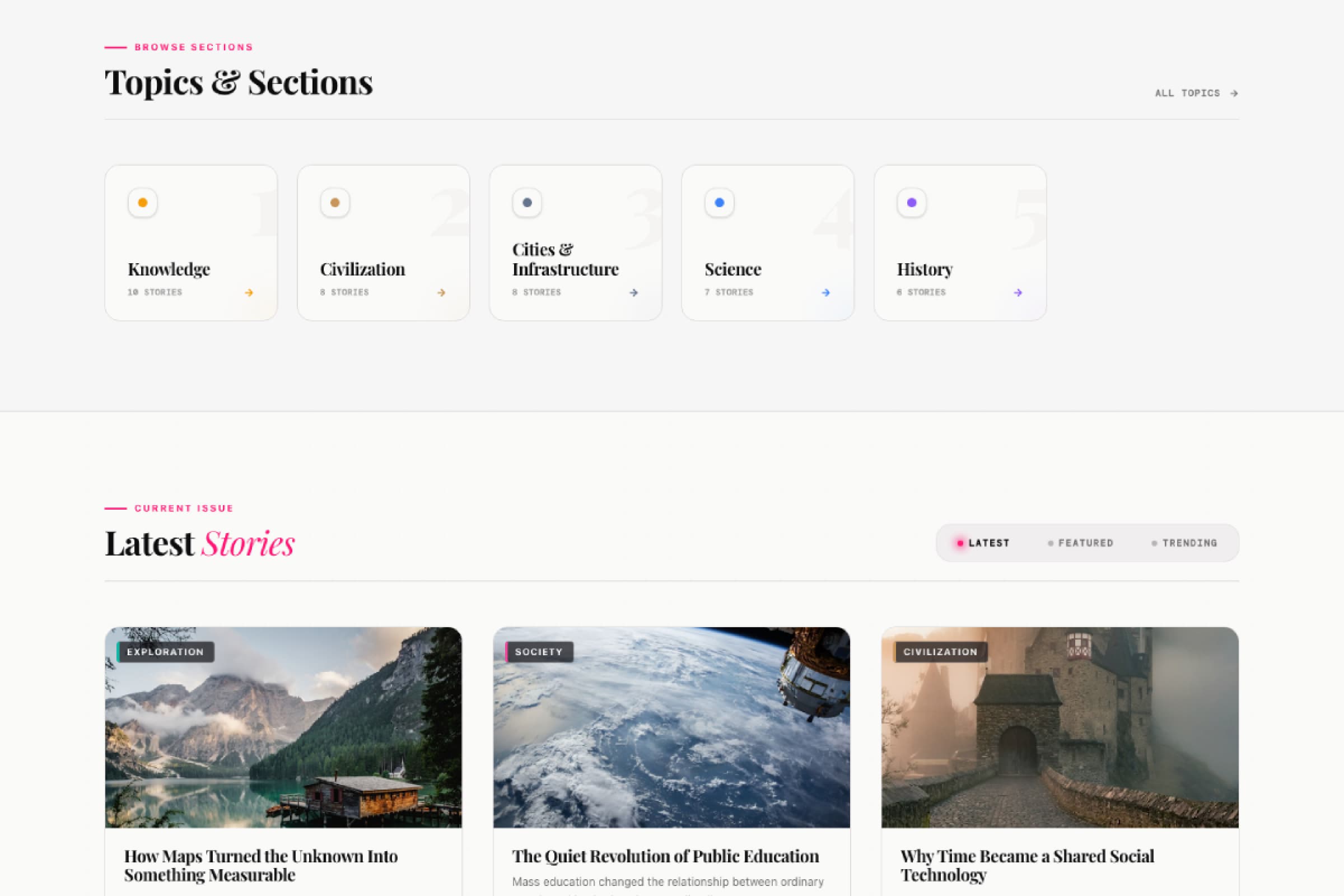
Task: Click the orange dot icon on Knowledge card
Action: coord(143,202)
